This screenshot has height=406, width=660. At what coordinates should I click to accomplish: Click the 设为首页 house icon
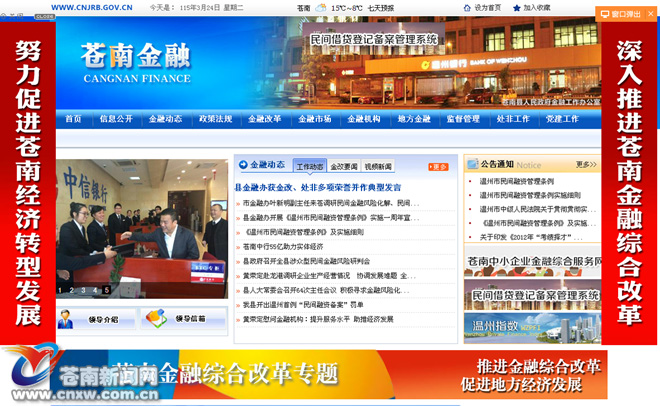point(467,8)
